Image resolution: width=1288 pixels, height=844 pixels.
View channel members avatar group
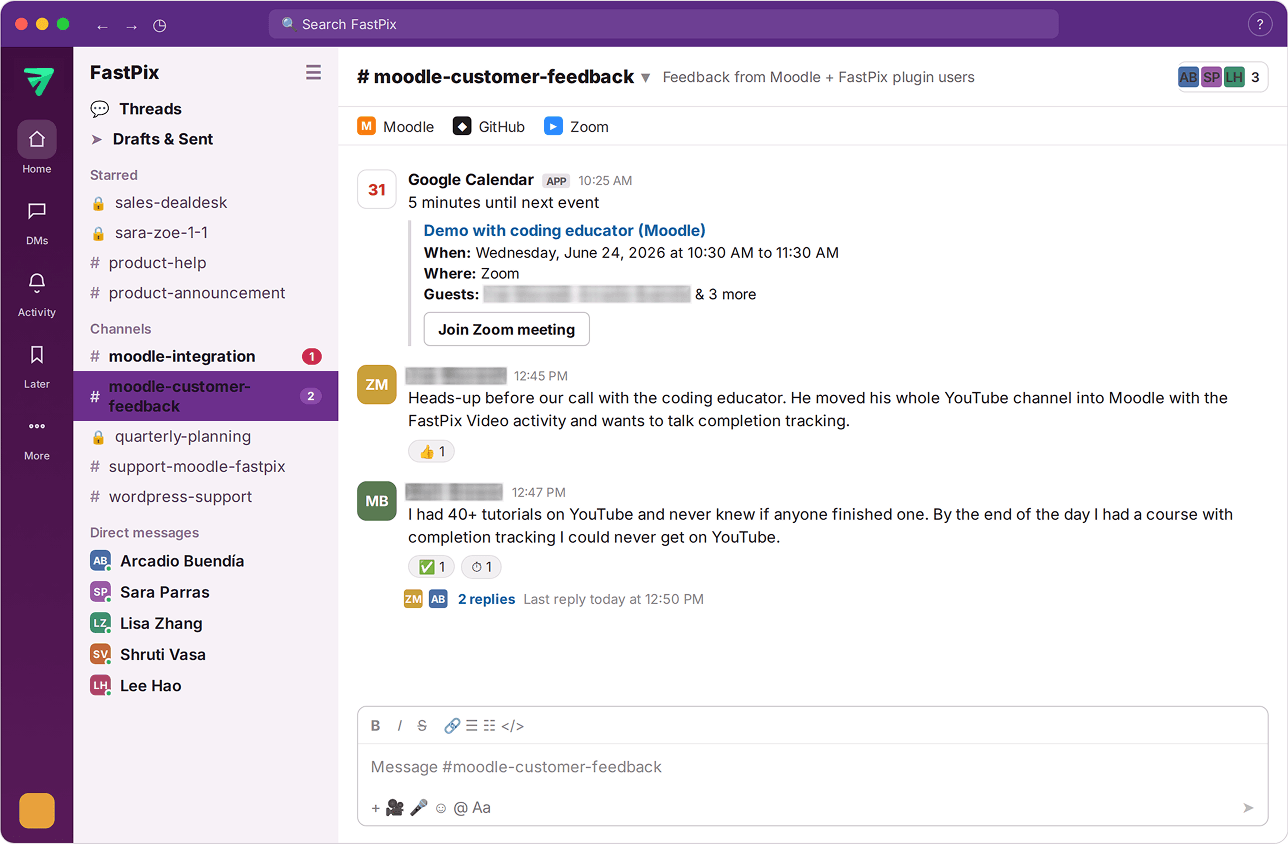(x=1223, y=77)
